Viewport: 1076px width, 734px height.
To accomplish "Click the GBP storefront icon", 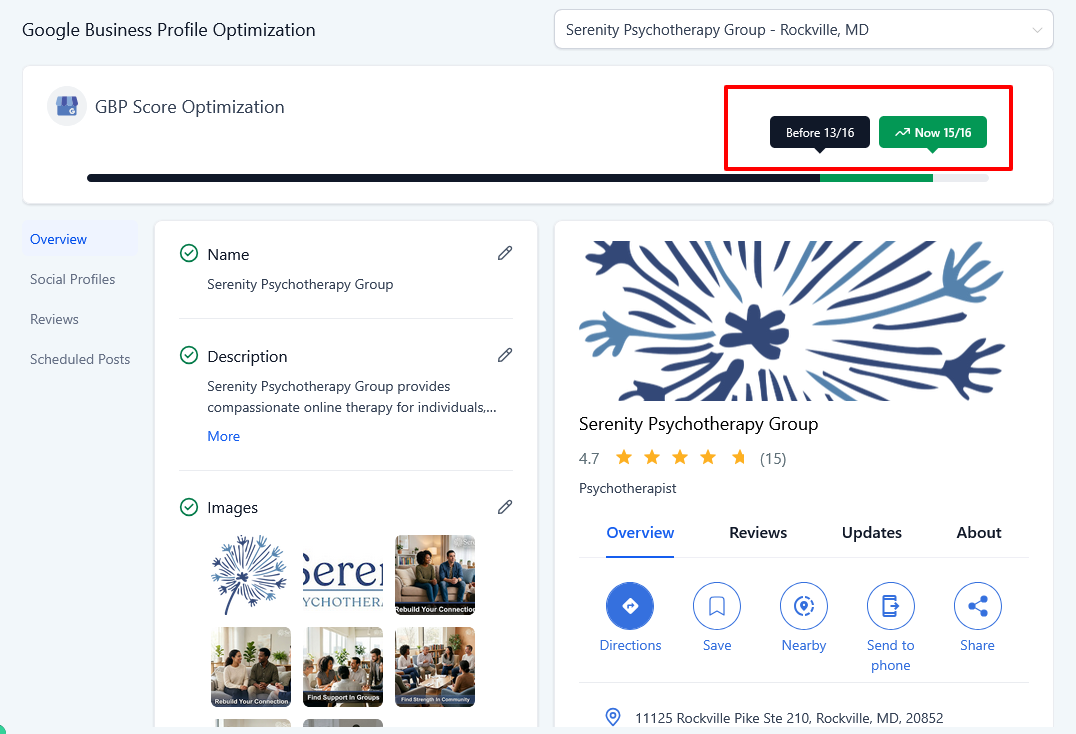I will point(67,106).
